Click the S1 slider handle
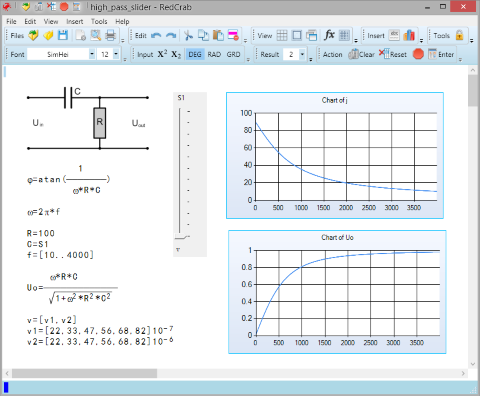480x396 pixels. (x=182, y=237)
